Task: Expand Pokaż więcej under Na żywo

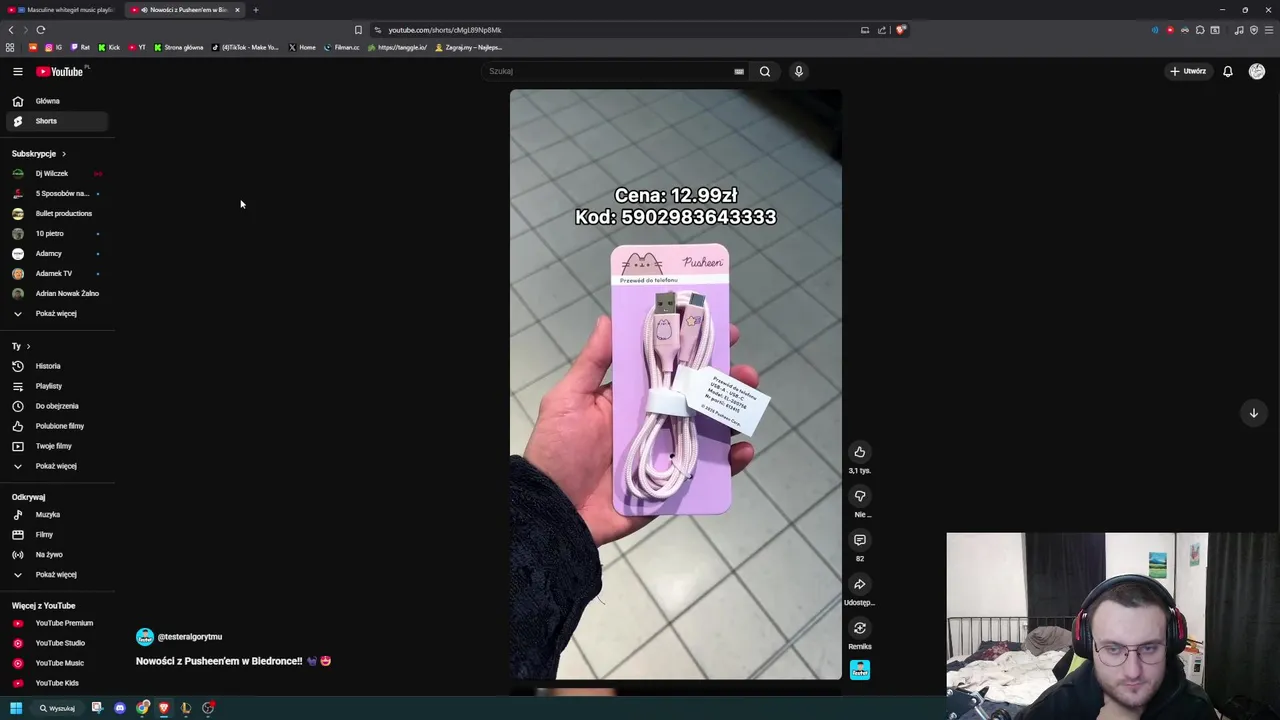Action: pos(56,575)
